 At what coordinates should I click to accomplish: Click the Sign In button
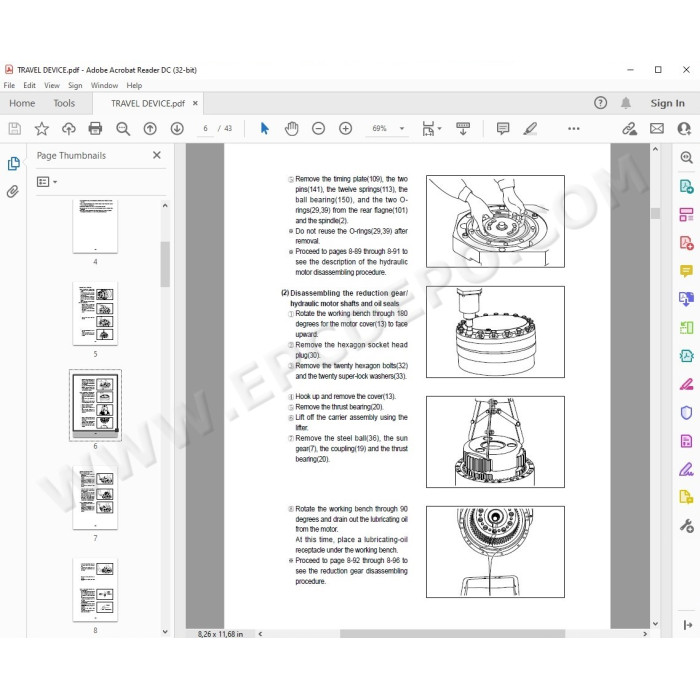pyautogui.click(x=667, y=103)
